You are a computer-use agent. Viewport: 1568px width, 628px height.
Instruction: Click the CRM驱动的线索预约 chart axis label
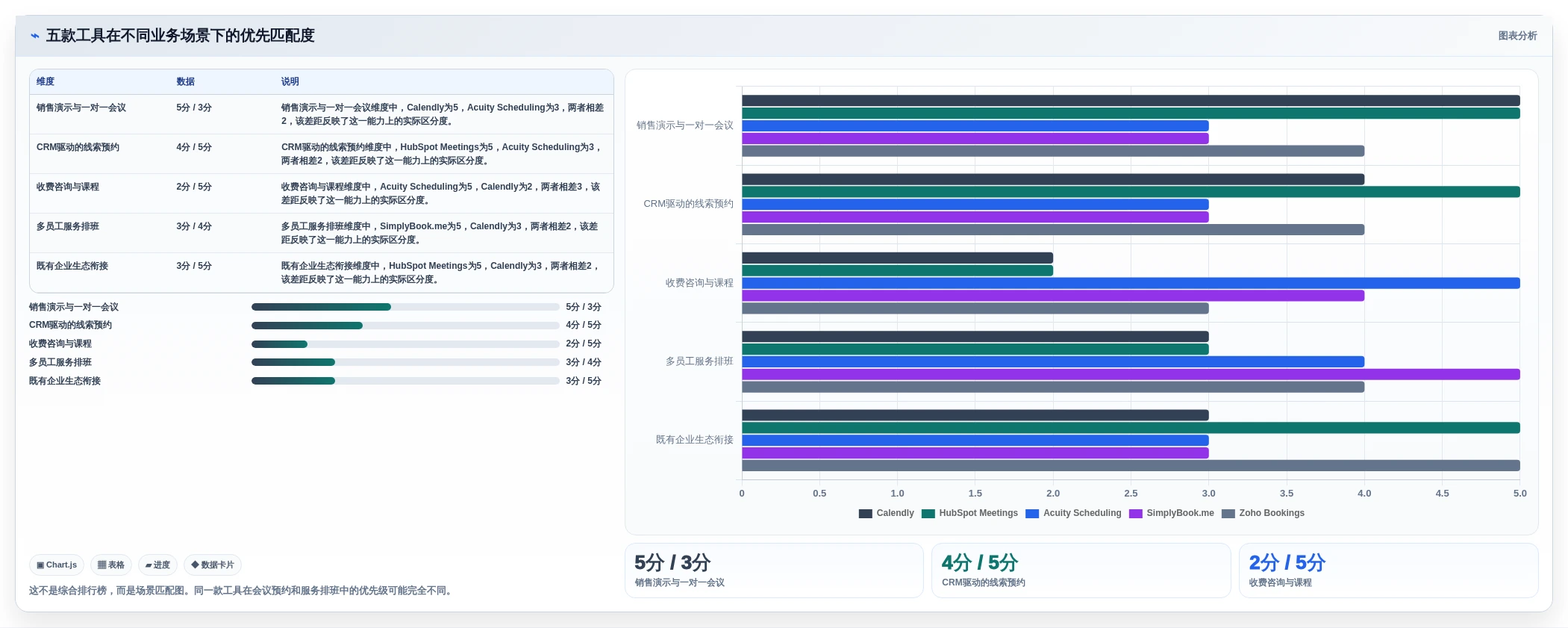tap(689, 204)
